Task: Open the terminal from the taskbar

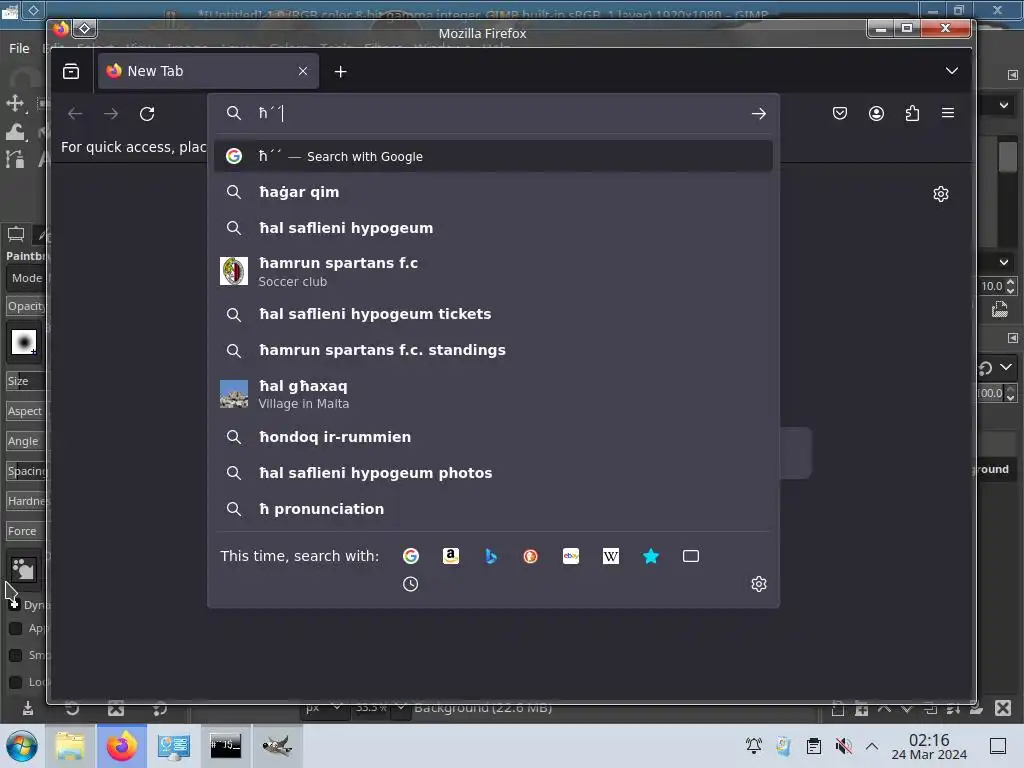Action: click(225, 746)
